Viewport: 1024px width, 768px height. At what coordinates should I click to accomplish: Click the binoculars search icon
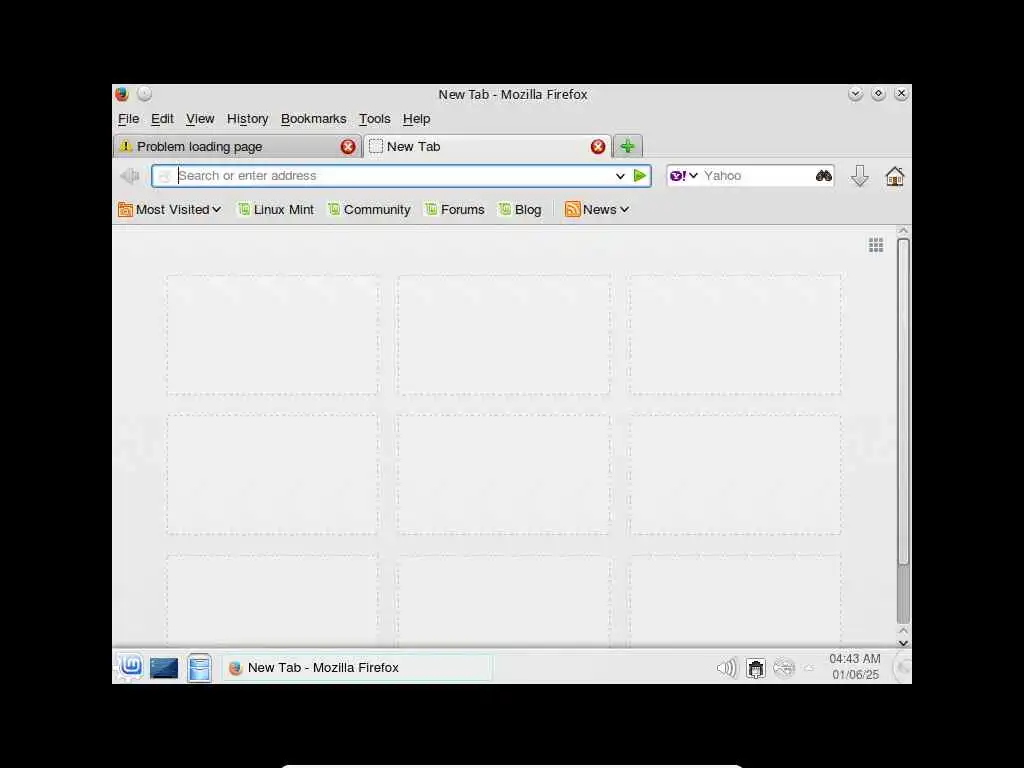[824, 176]
